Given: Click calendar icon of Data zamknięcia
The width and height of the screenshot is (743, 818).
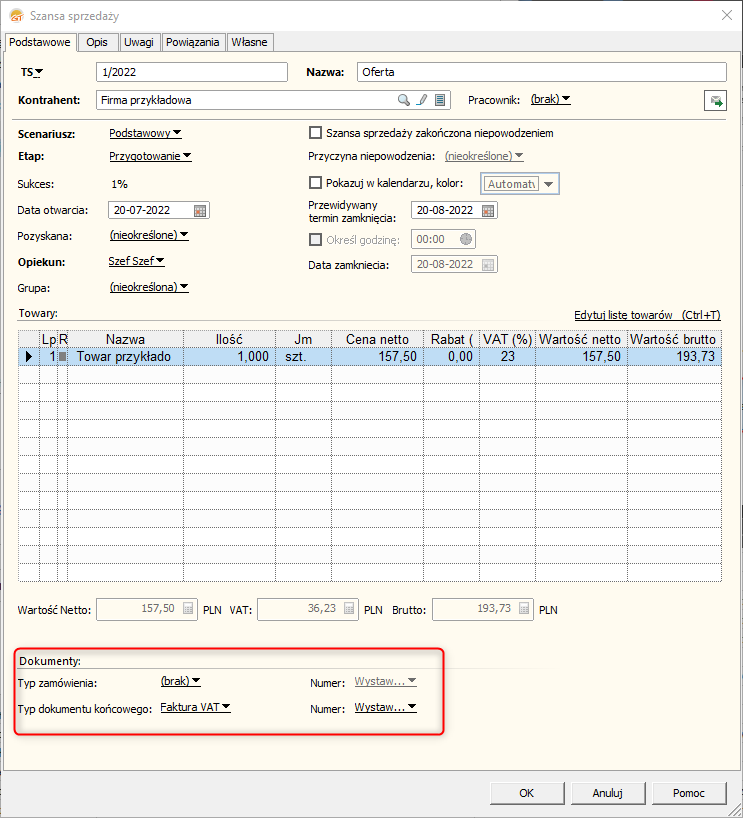Looking at the screenshot, I should [x=488, y=264].
